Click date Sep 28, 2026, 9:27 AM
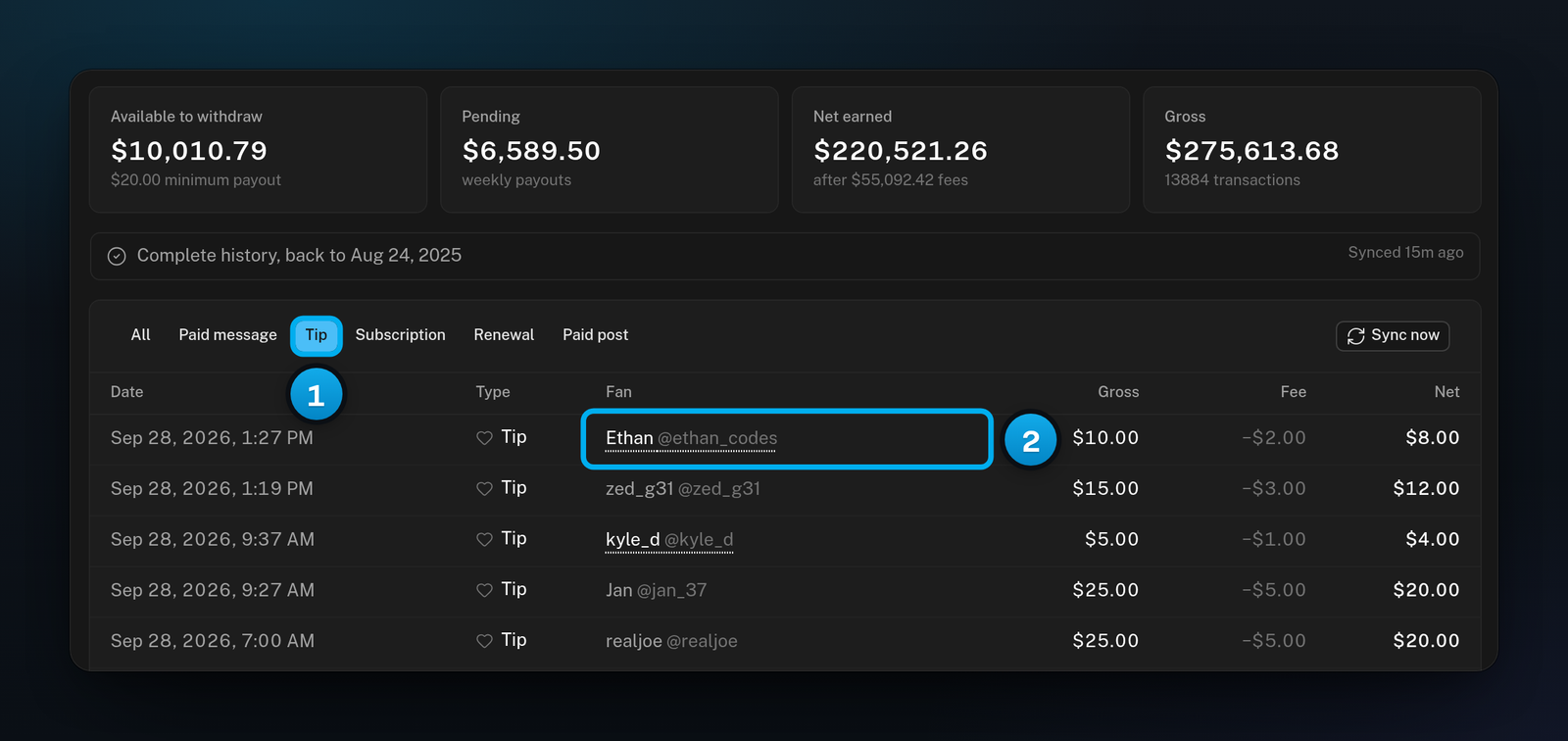The image size is (1568, 741). [x=213, y=591]
